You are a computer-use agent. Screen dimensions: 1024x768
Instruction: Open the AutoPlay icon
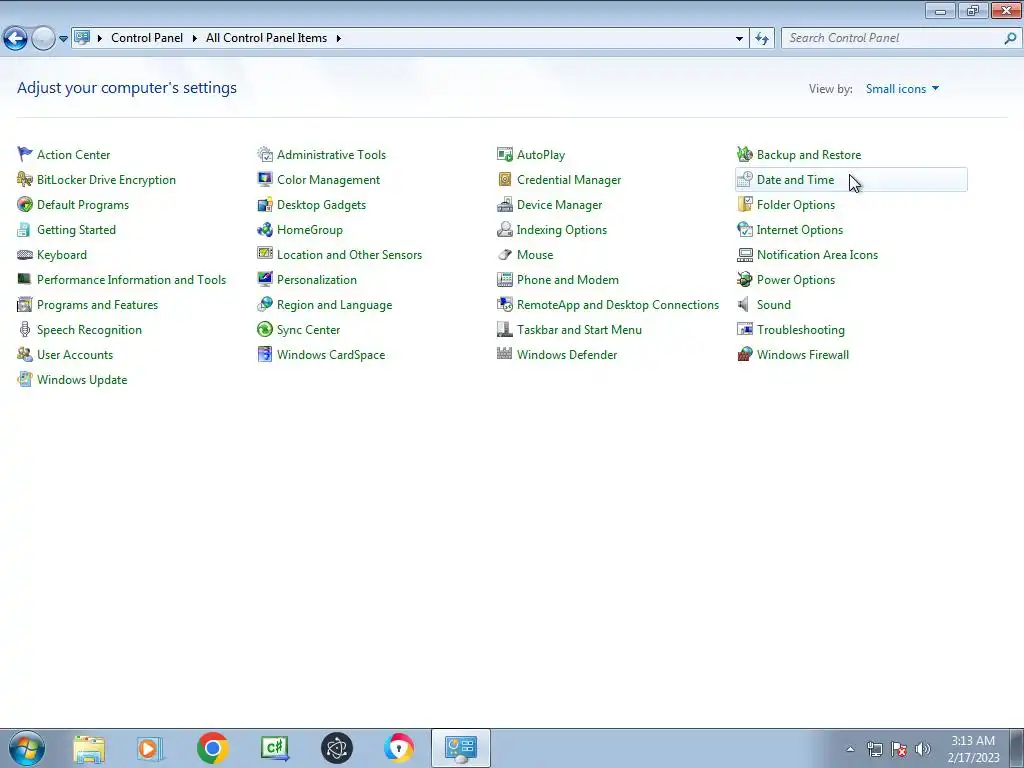point(505,154)
